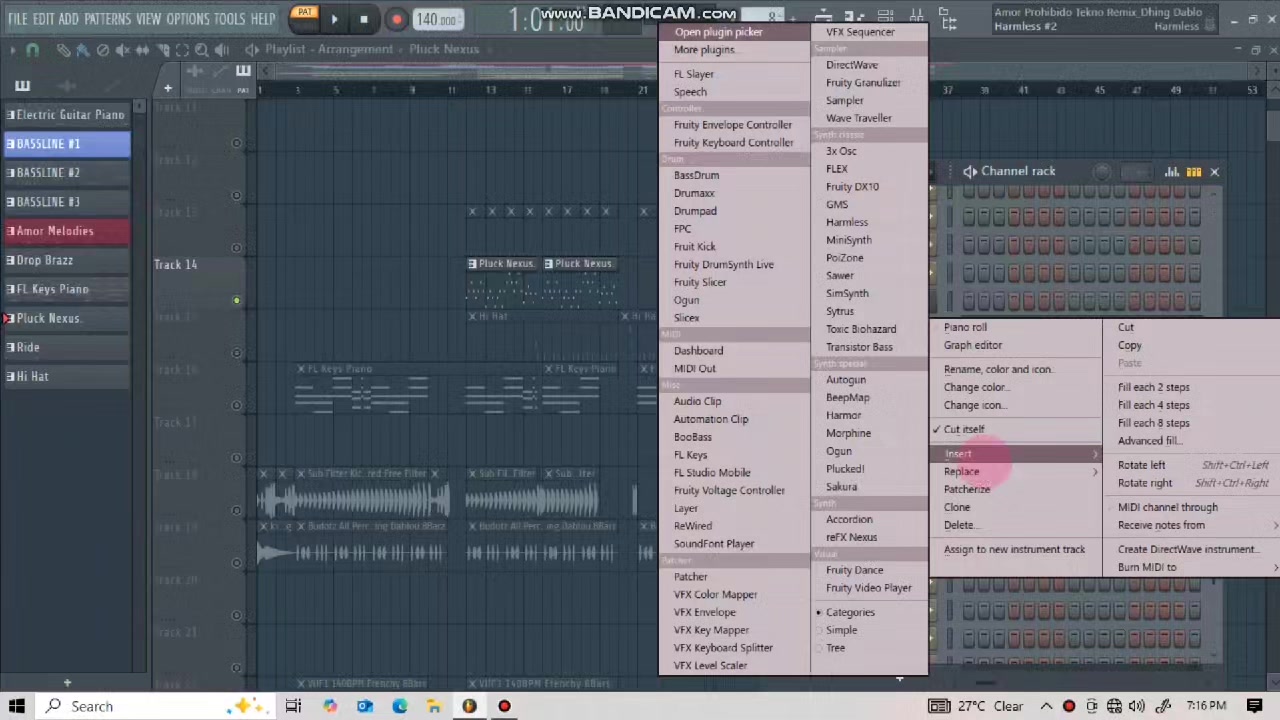Select the Slip tool in the playlist toolbar
The image size is (1280, 720).
tap(142, 50)
